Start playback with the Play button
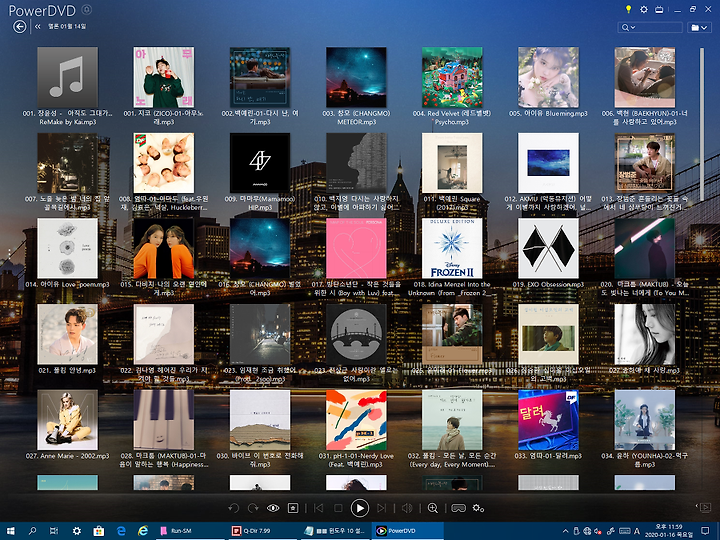720x540 pixels. point(360,508)
